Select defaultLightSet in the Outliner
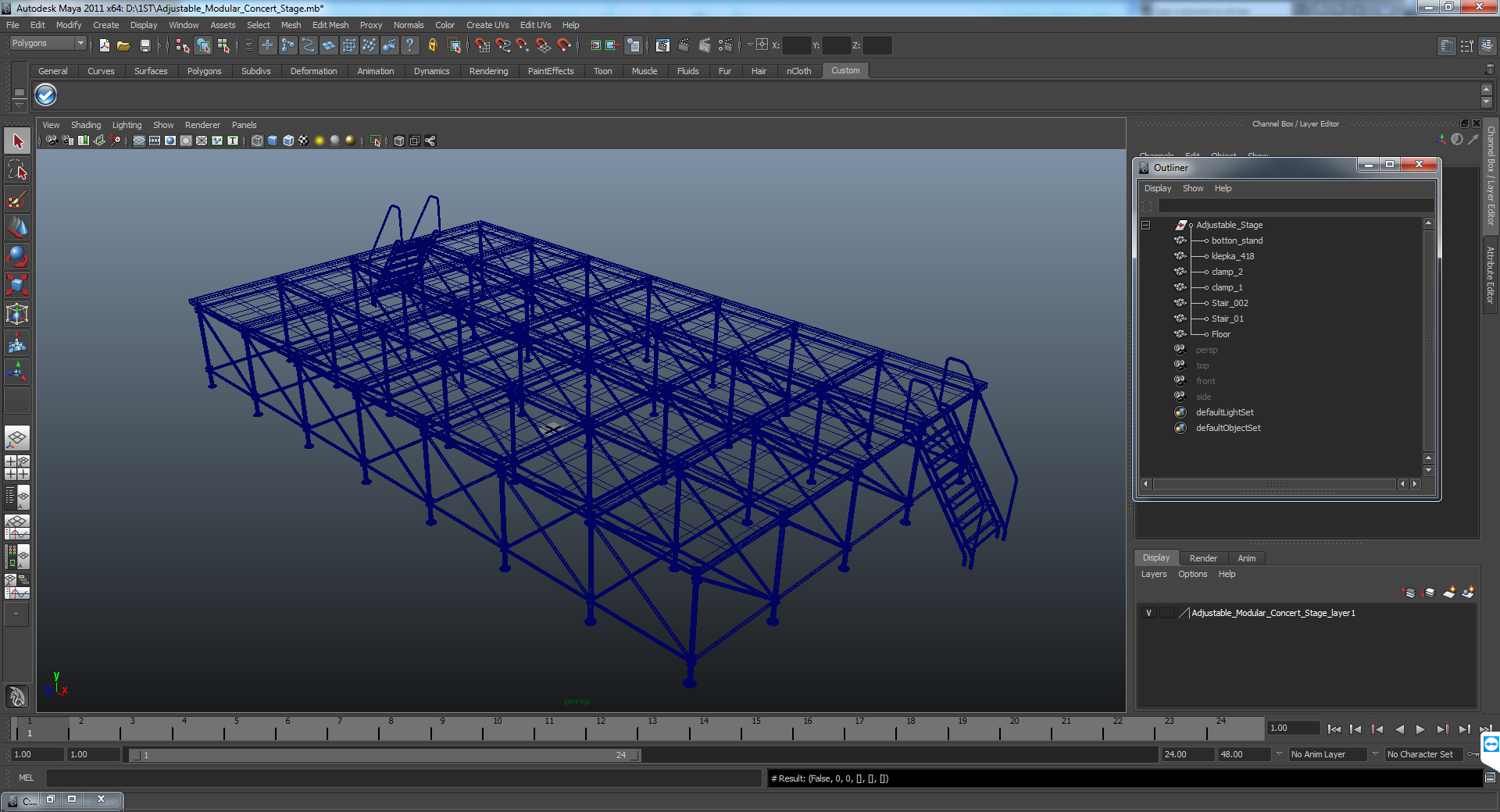1500x812 pixels. pyautogui.click(x=1224, y=412)
